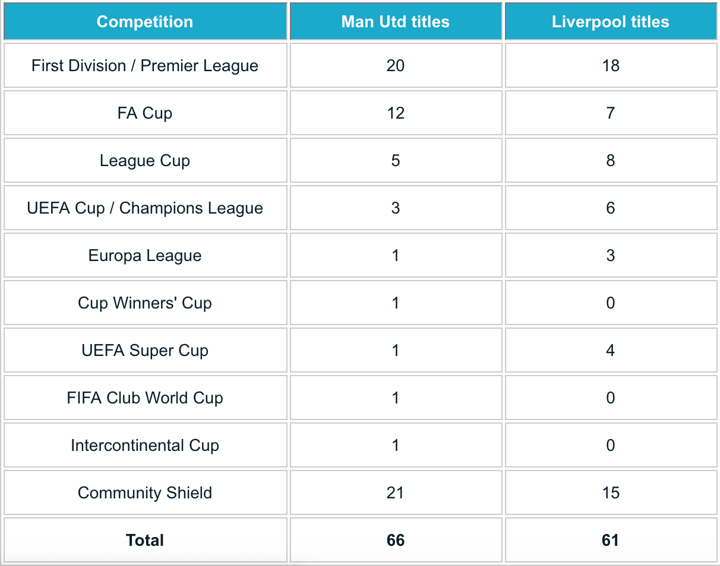
Task: Click the Europa League row label
Action: [145, 256]
